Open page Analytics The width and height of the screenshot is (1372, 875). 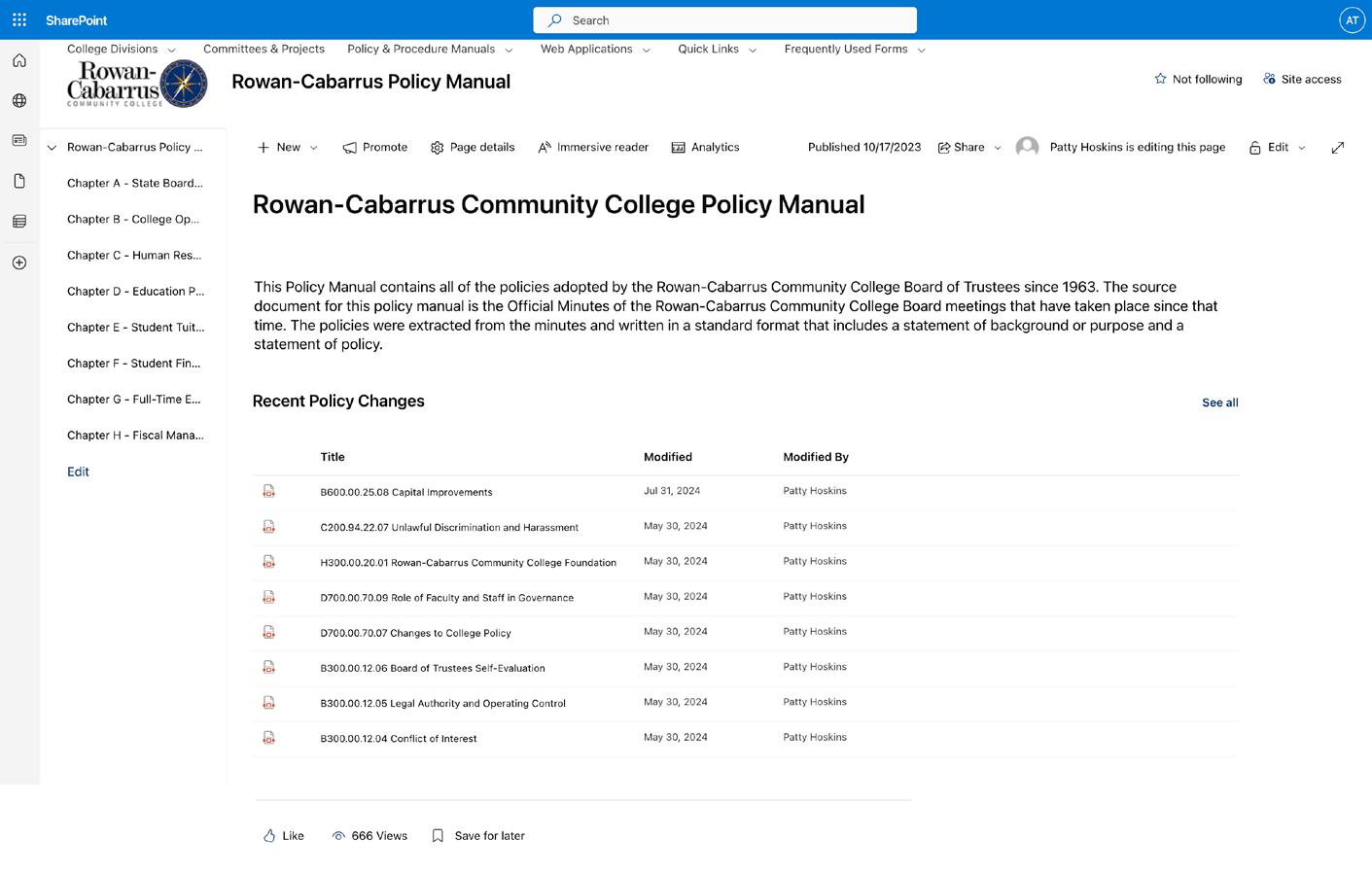[705, 147]
